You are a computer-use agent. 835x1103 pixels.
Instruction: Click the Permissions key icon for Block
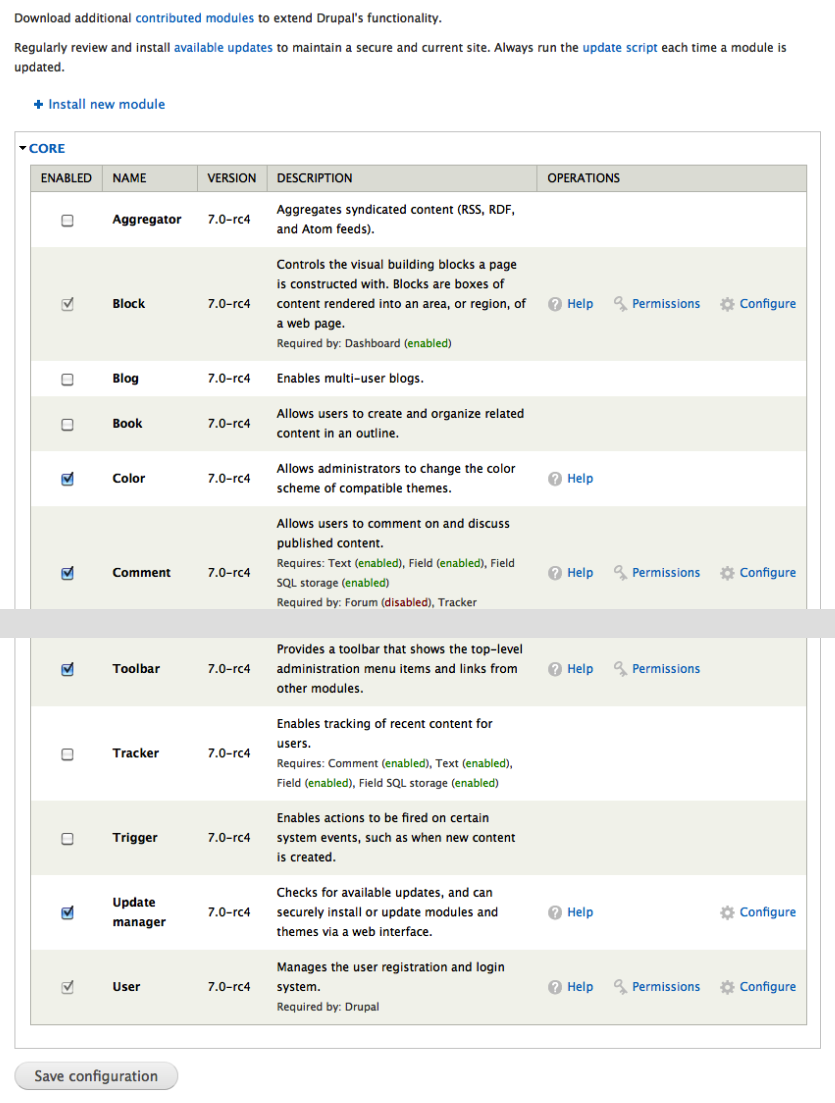[x=620, y=303]
